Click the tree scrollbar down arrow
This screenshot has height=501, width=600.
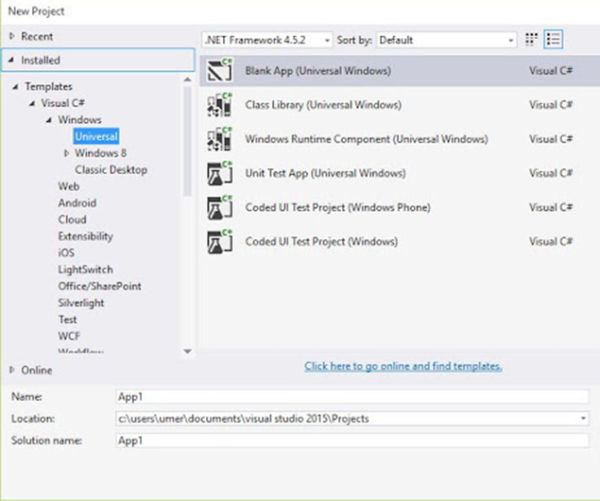click(x=188, y=351)
